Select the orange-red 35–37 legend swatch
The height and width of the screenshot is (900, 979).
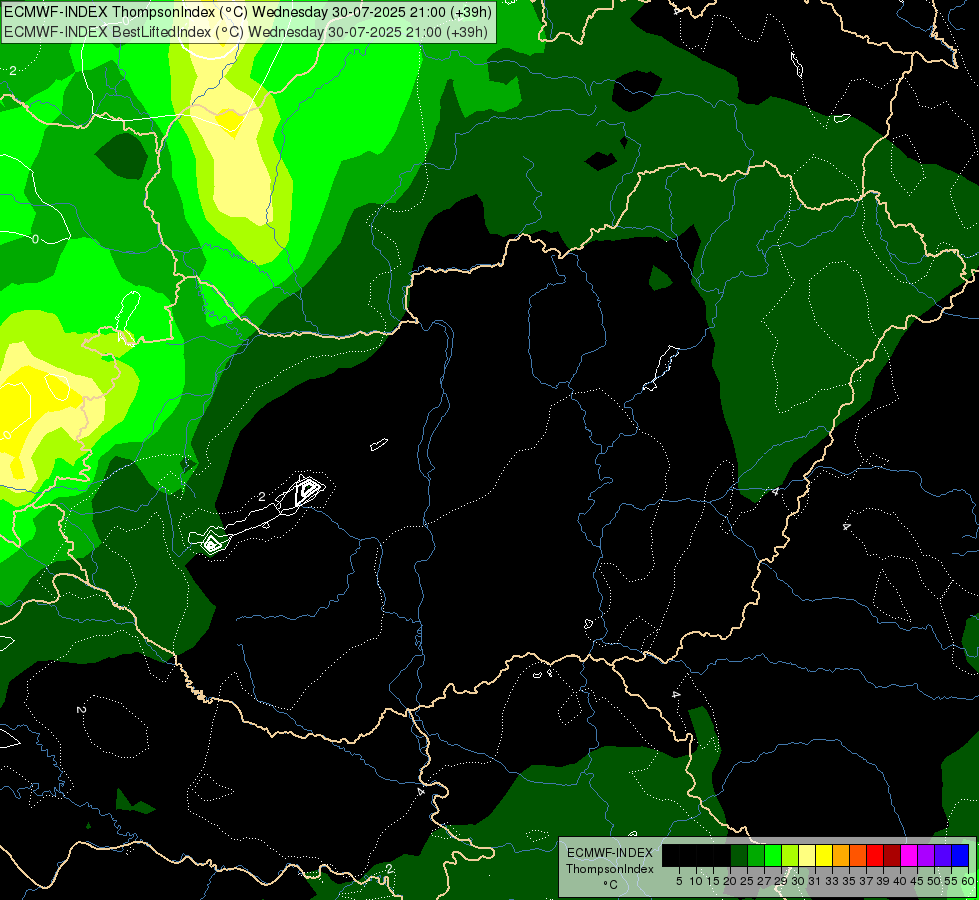pyautogui.click(x=858, y=855)
